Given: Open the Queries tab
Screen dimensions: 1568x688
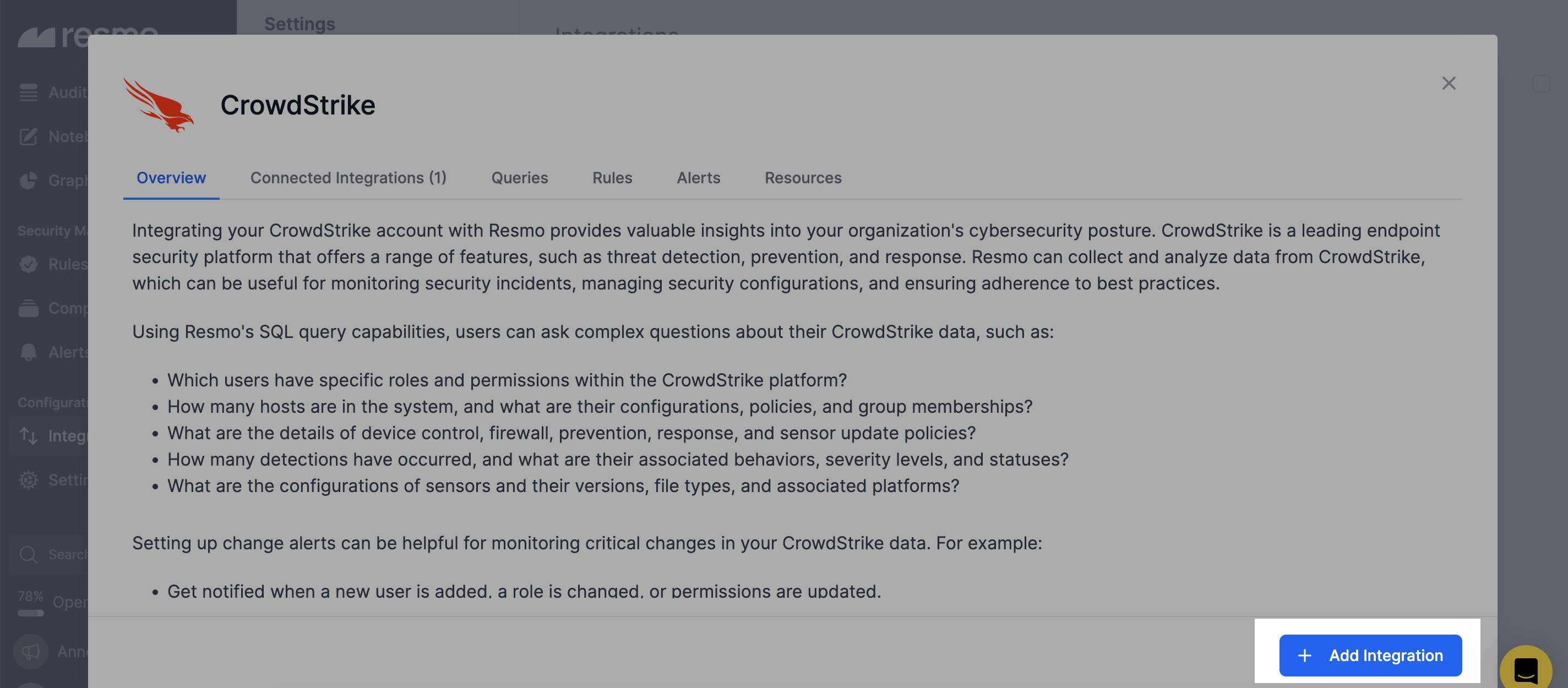Looking at the screenshot, I should coord(519,178).
